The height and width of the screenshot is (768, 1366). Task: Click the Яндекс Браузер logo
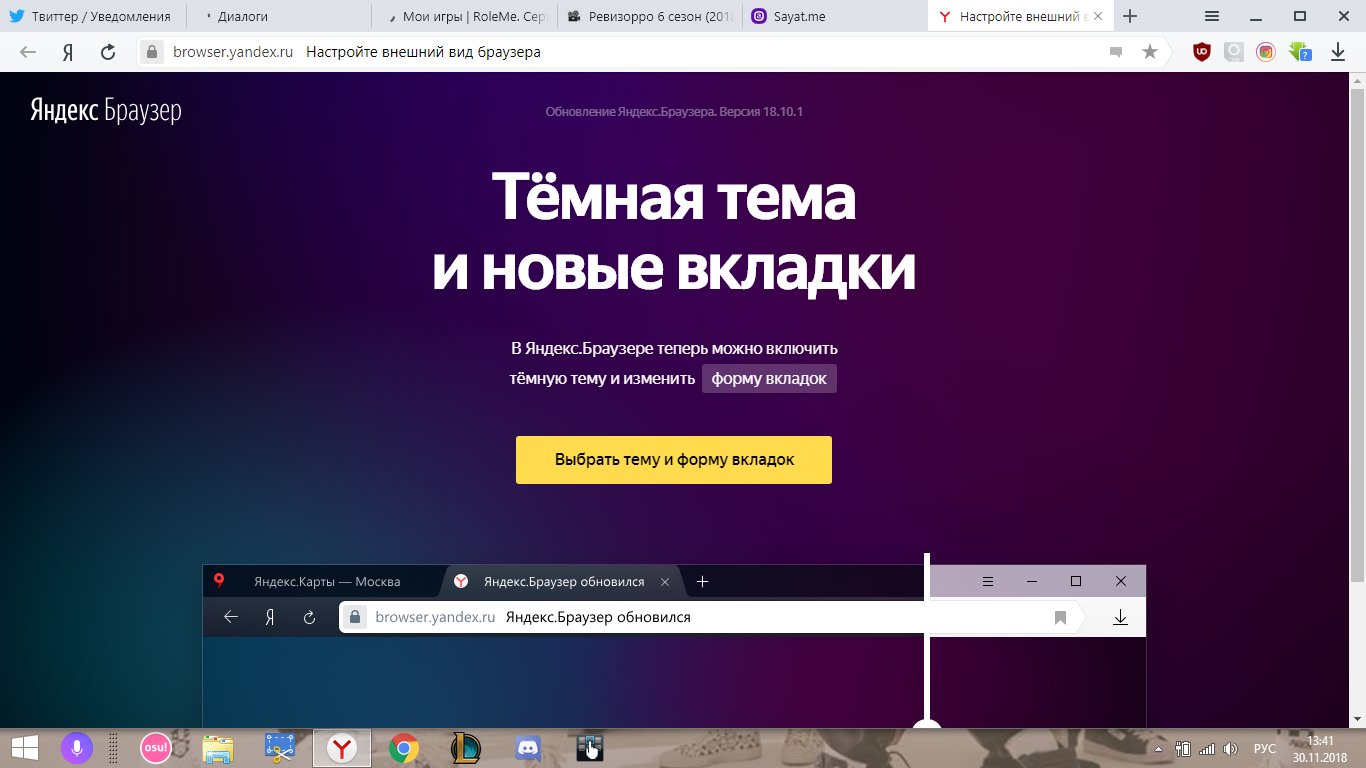coord(106,110)
